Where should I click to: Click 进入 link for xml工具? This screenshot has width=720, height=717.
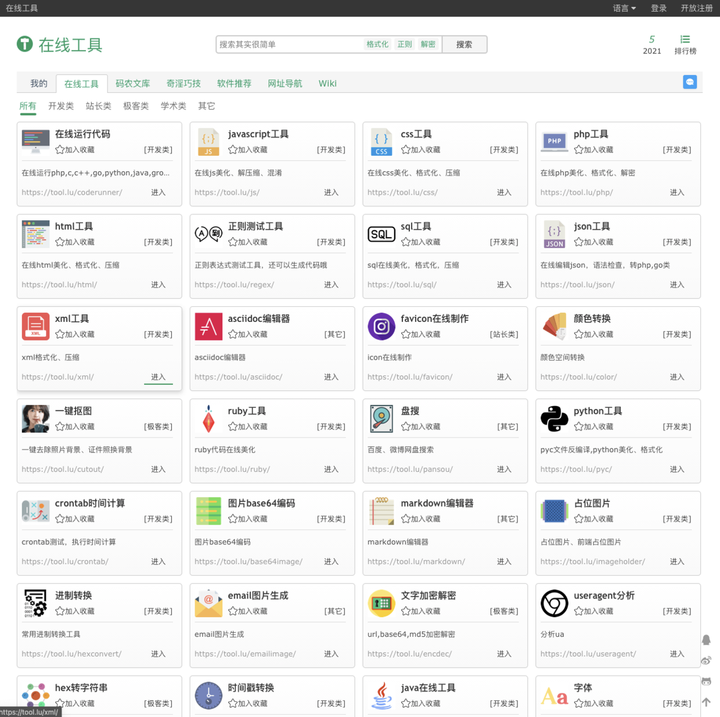(158, 377)
